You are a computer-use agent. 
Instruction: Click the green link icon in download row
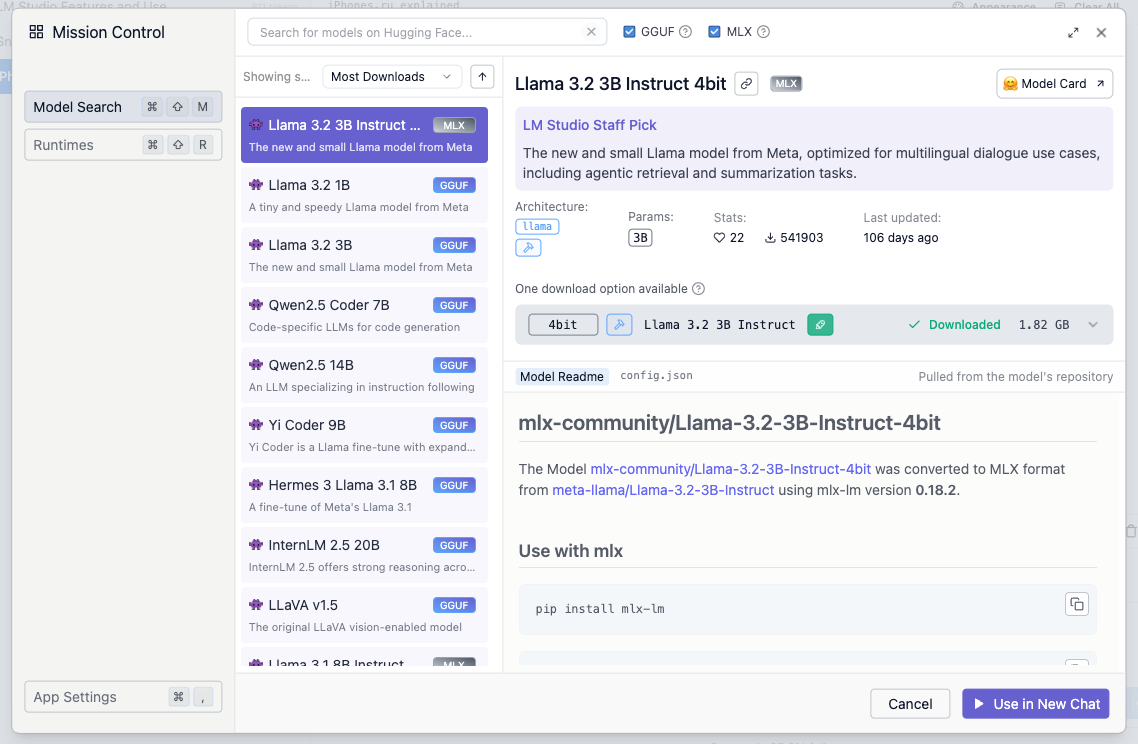pos(820,324)
